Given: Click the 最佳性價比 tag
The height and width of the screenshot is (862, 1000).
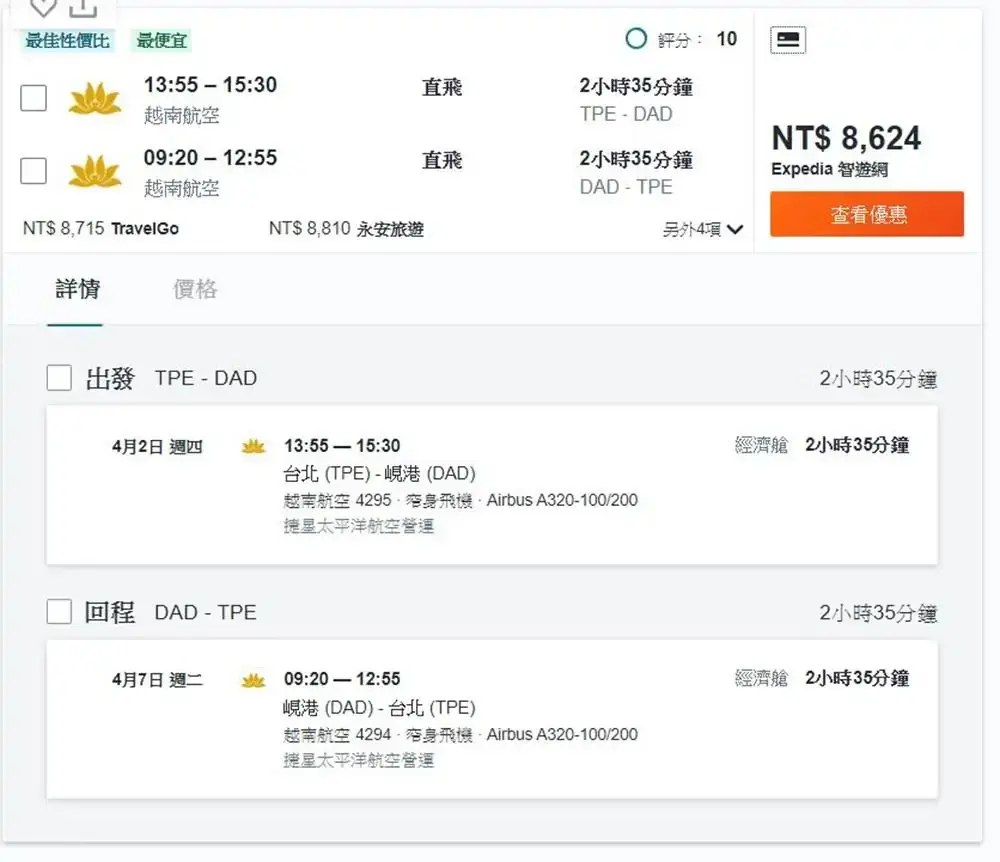Looking at the screenshot, I should pos(68,41).
